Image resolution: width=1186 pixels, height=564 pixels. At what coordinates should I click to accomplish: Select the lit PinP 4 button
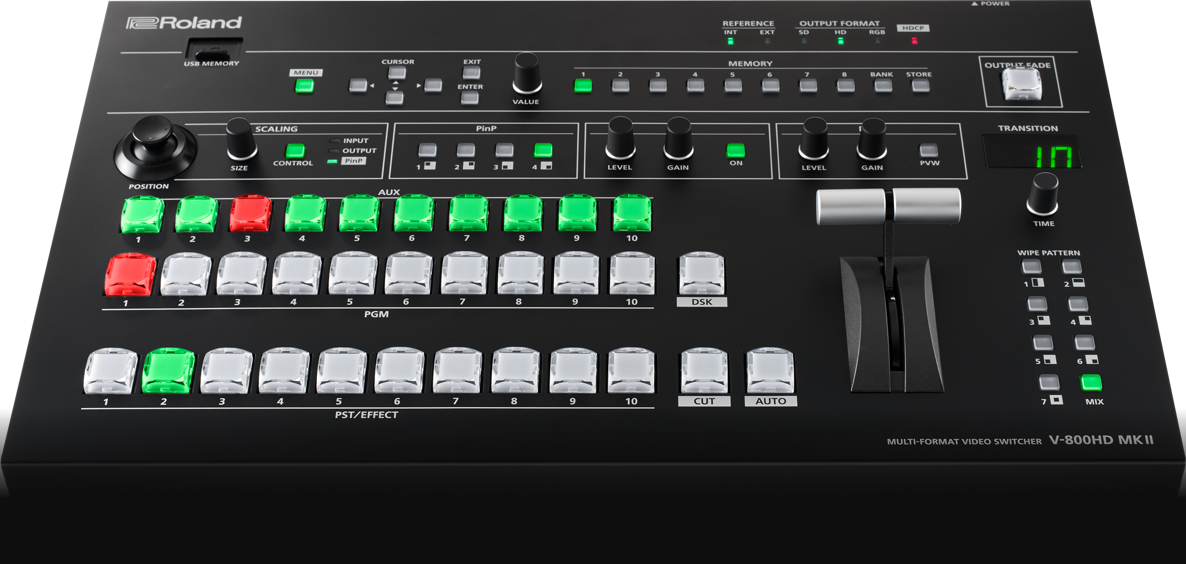tap(543, 150)
